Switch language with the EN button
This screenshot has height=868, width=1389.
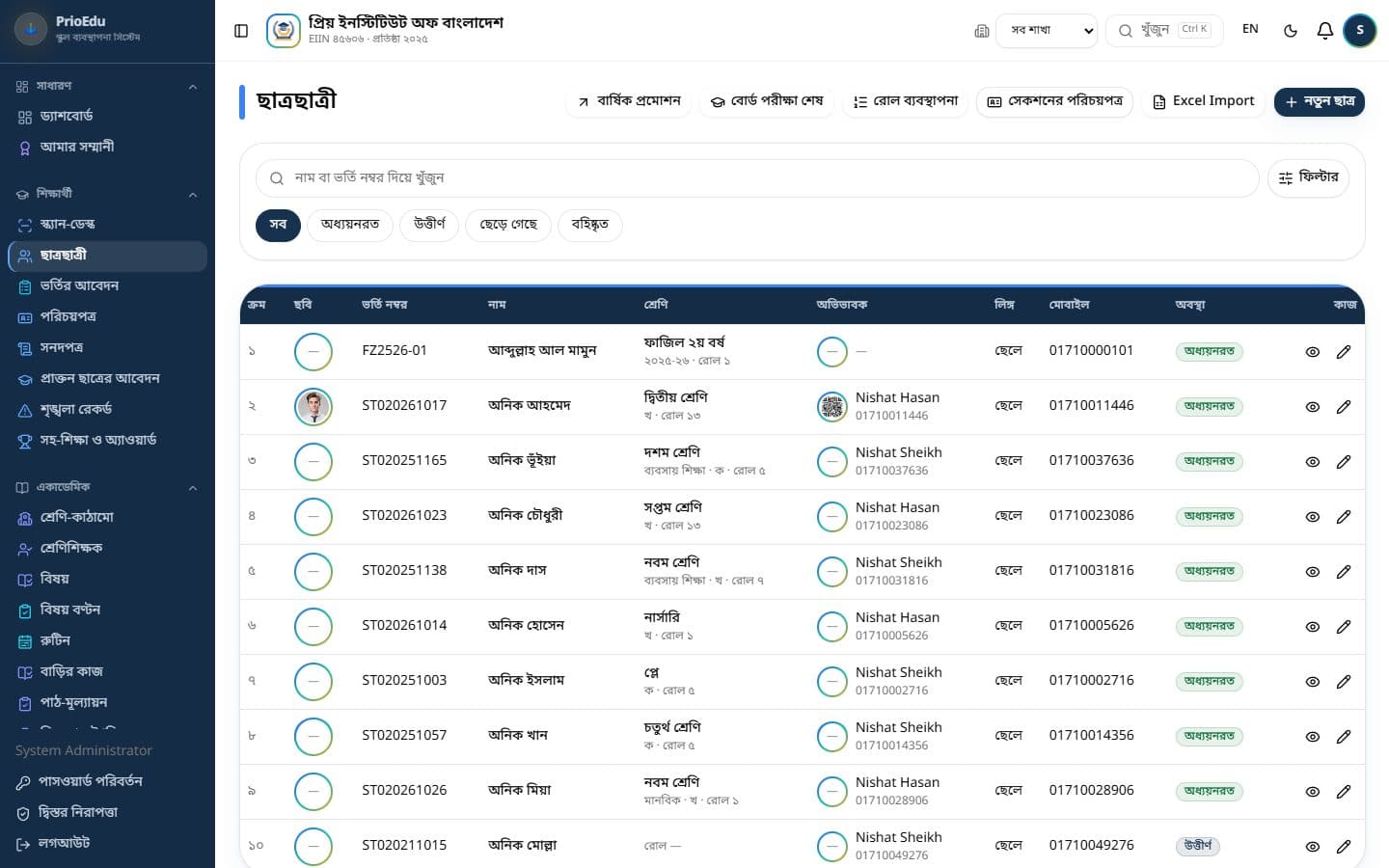pos(1250,30)
